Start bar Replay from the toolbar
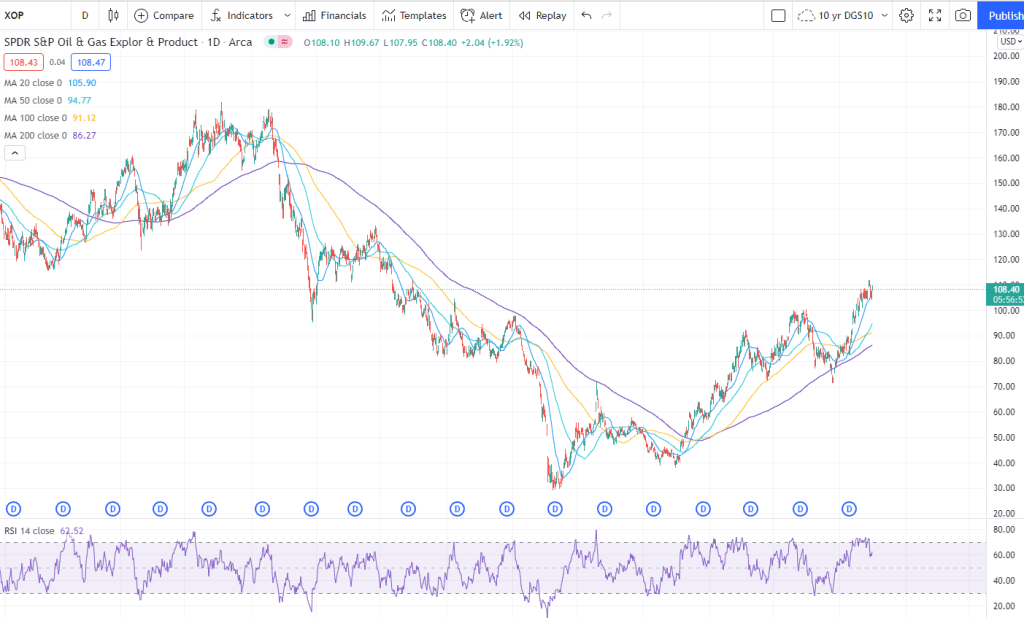The height and width of the screenshot is (618, 1024). click(x=541, y=16)
